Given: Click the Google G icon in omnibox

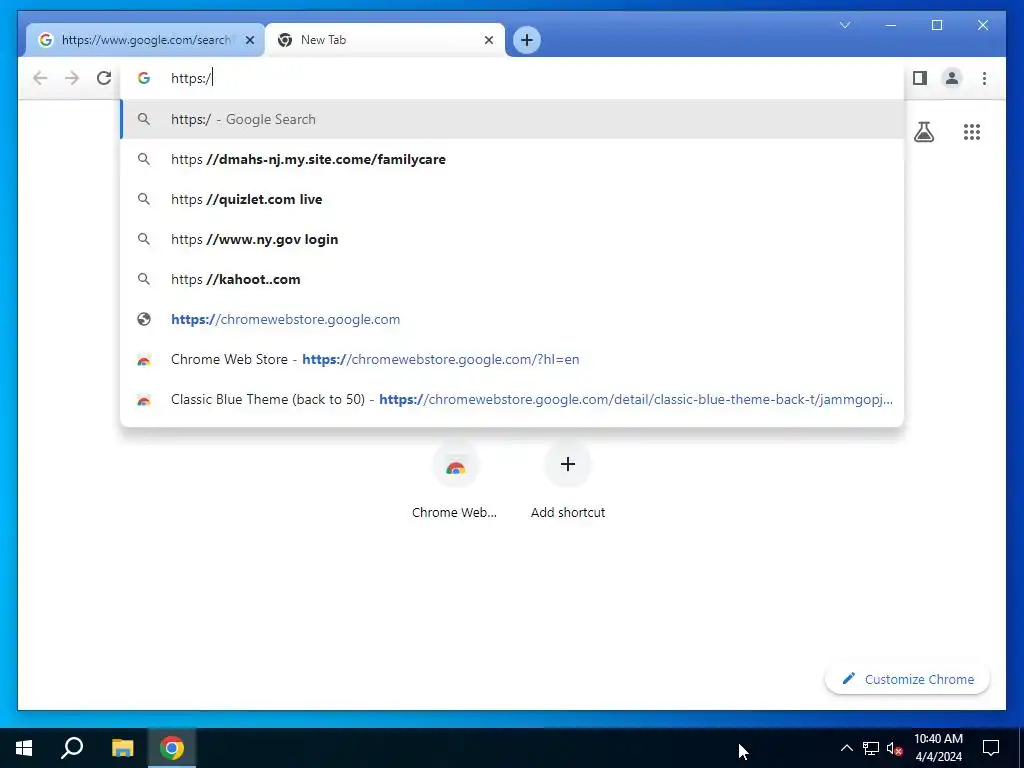Looking at the screenshot, I should coord(144,78).
